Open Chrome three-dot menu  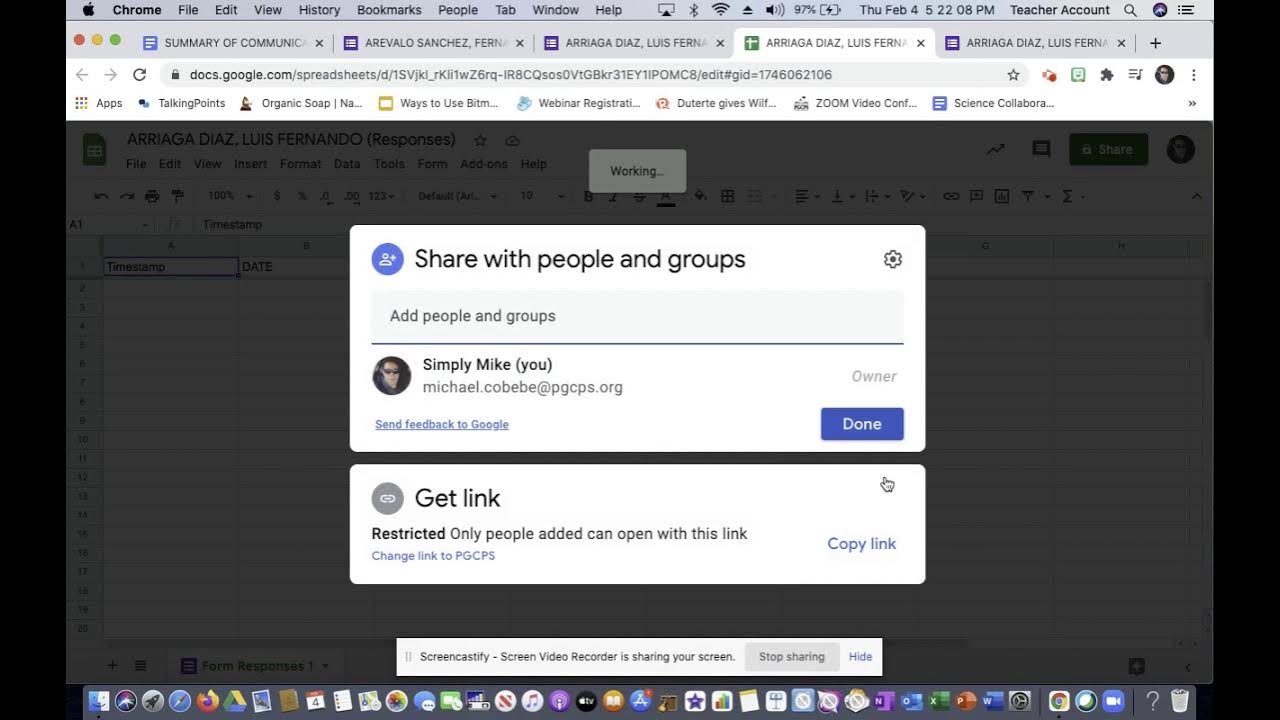click(x=1193, y=75)
